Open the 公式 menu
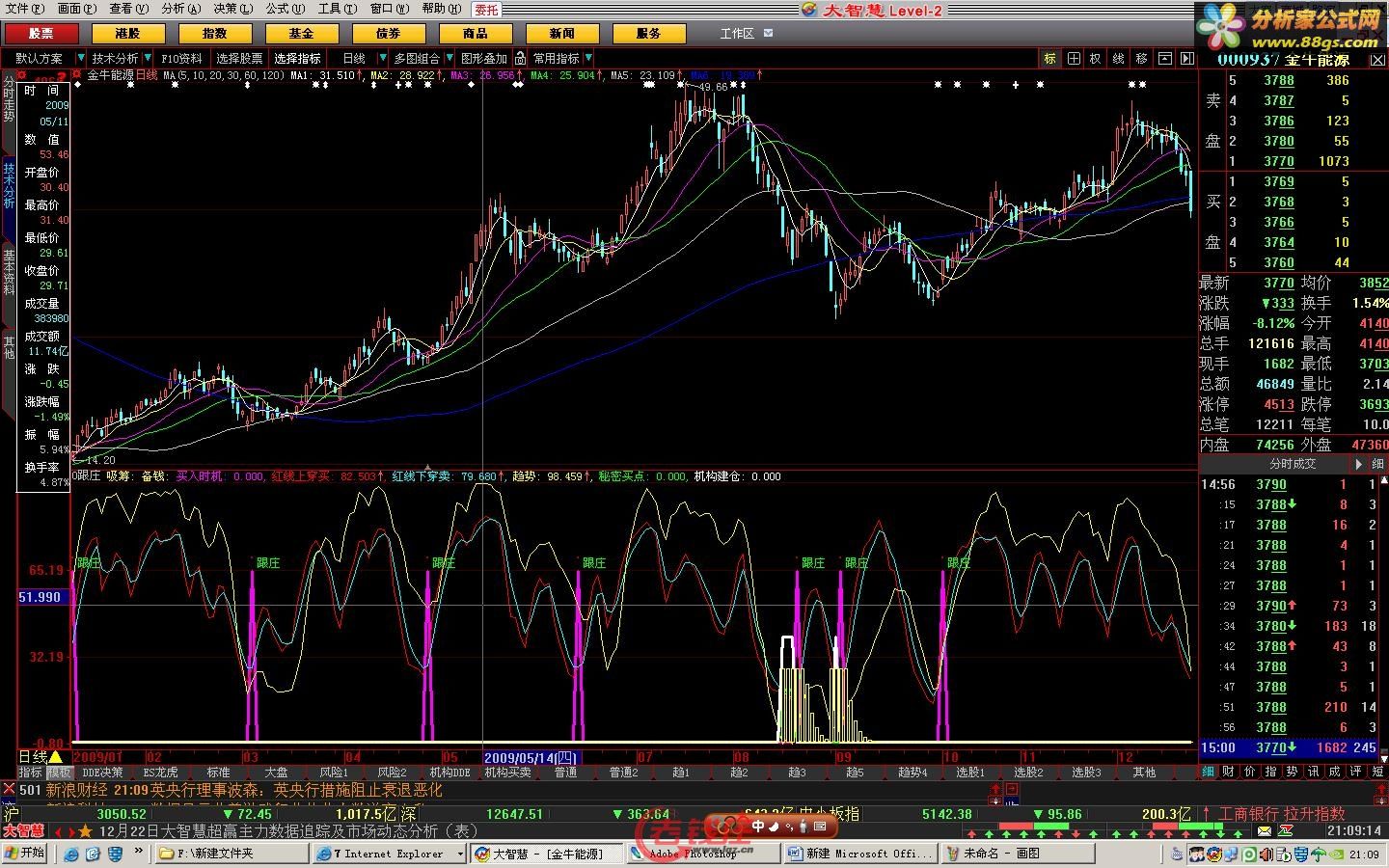The width and height of the screenshot is (1389, 868). pyautogui.click(x=285, y=9)
